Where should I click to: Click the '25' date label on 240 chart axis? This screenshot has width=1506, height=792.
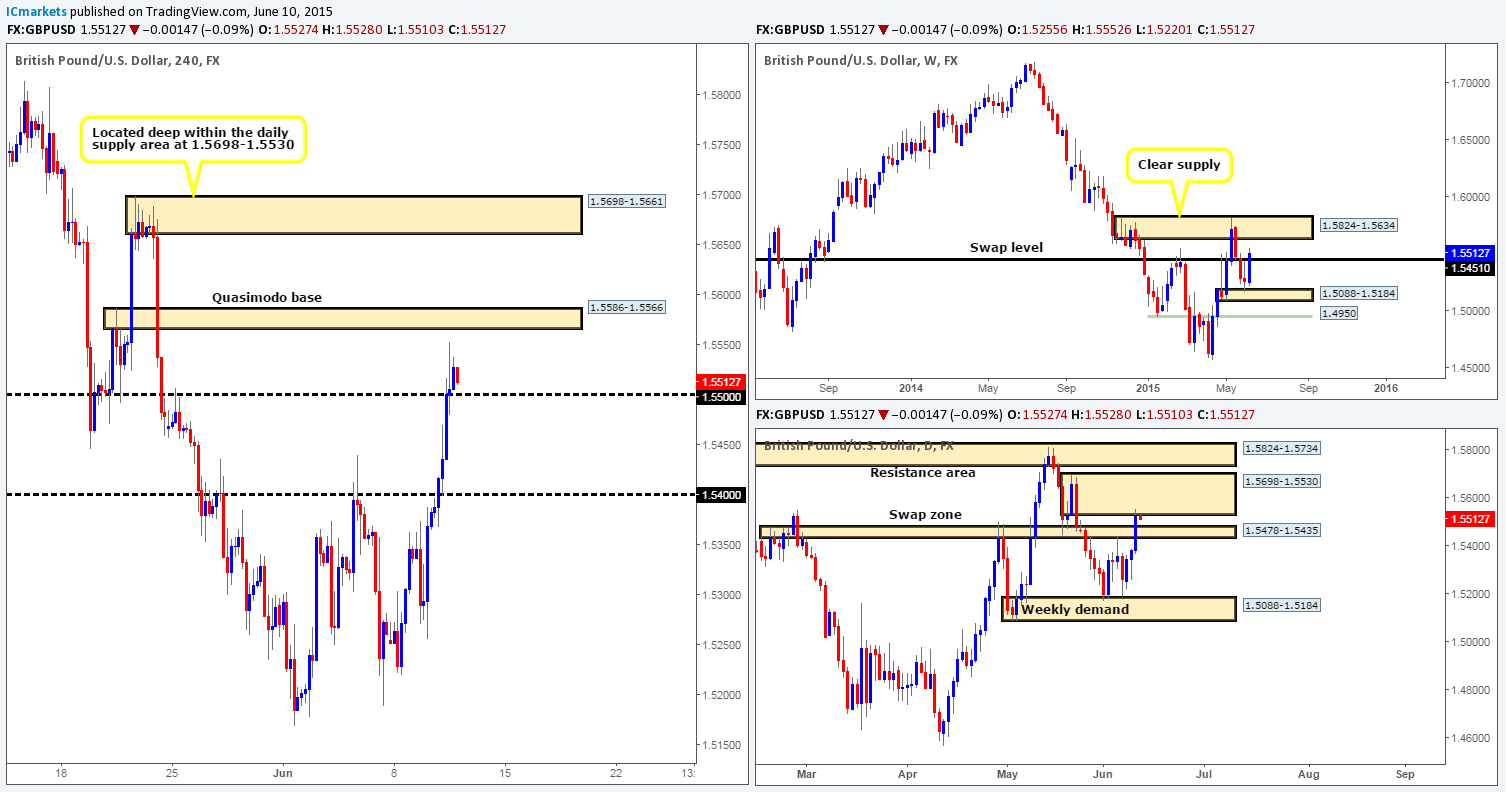coord(172,772)
